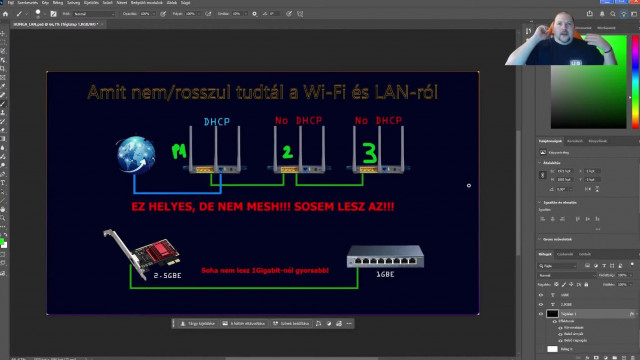This screenshot has width=640, height=360.
Task: Collapse effects list of Téglalap 1 layer
Action: [x=636, y=314]
